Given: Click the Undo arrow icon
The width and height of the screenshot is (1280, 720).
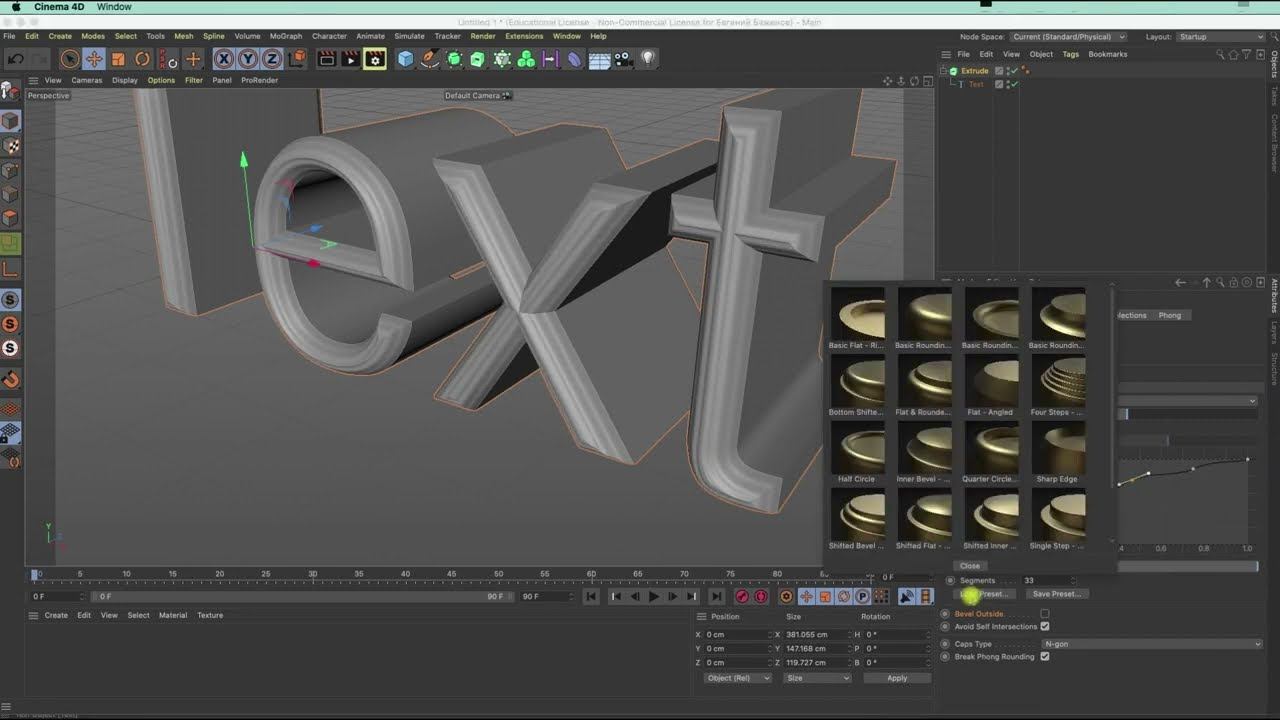Looking at the screenshot, I should pyautogui.click(x=16, y=60).
